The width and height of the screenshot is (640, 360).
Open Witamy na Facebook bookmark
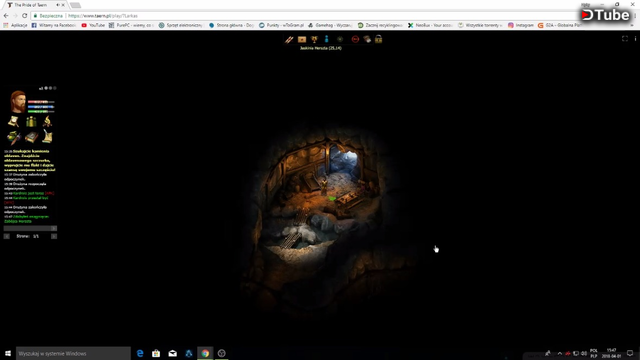pos(53,25)
